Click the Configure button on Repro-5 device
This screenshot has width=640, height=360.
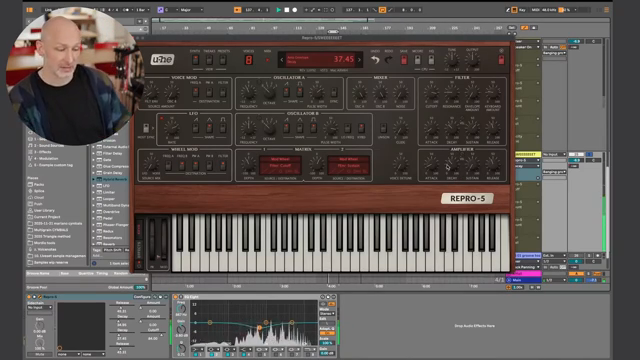tap(142, 297)
